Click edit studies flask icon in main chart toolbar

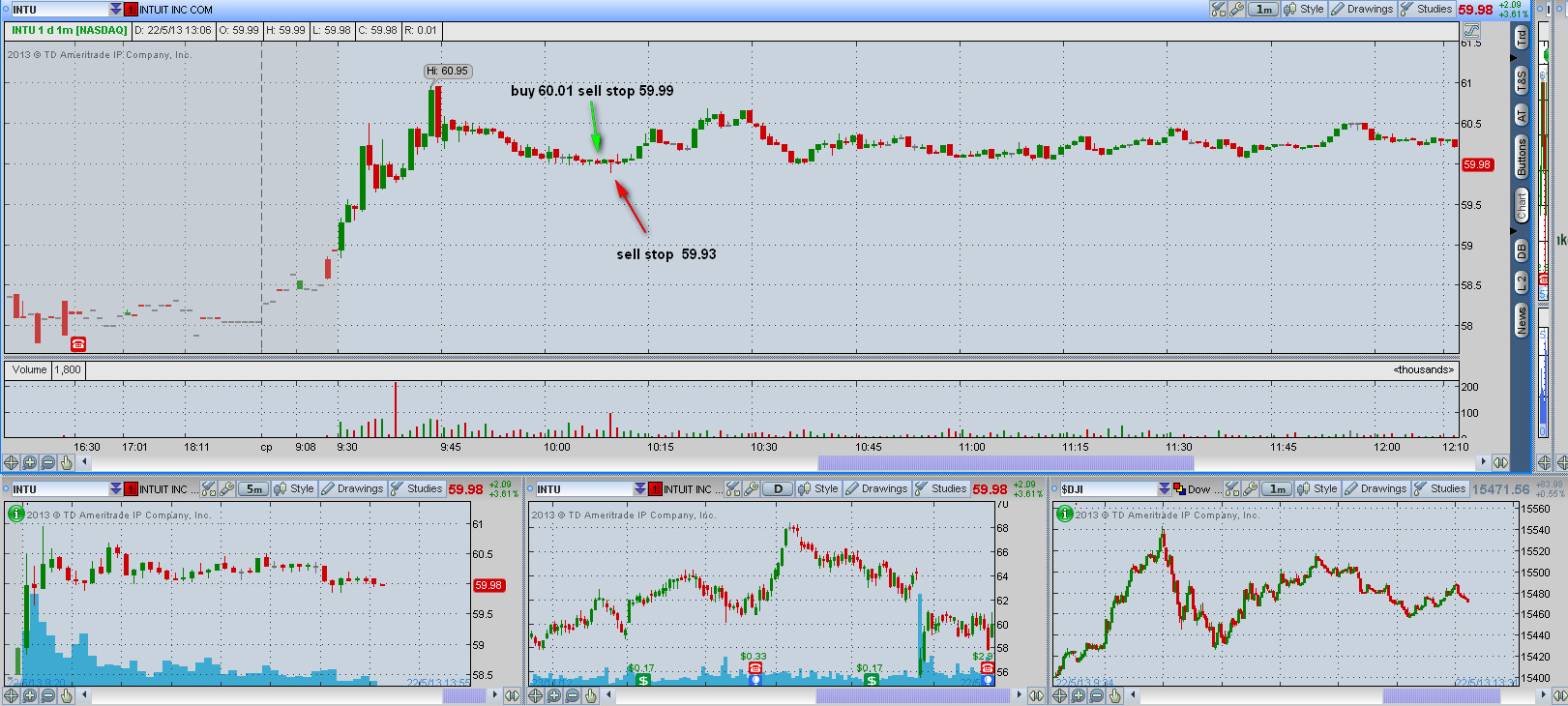click(1218, 9)
